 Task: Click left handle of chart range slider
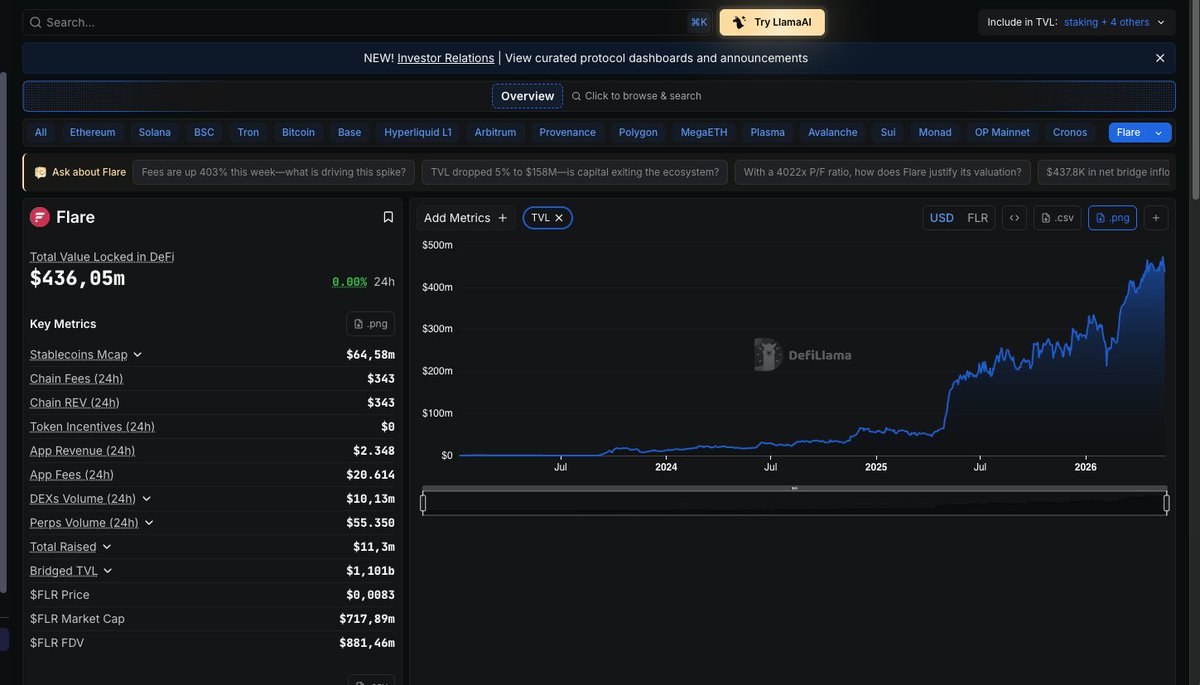coord(423,503)
